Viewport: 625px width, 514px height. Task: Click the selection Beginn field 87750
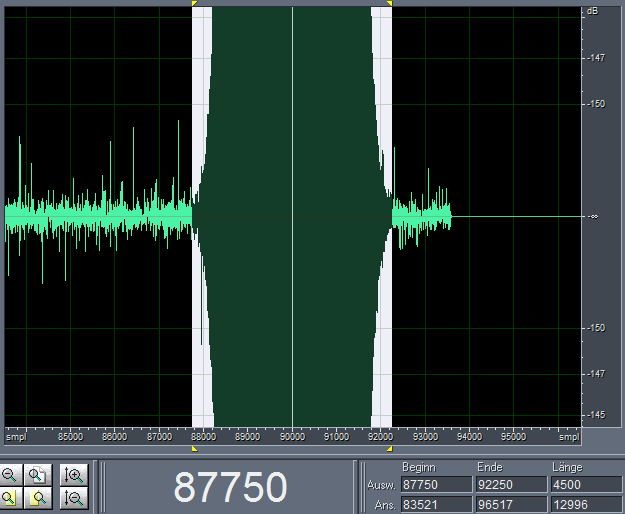tap(436, 485)
